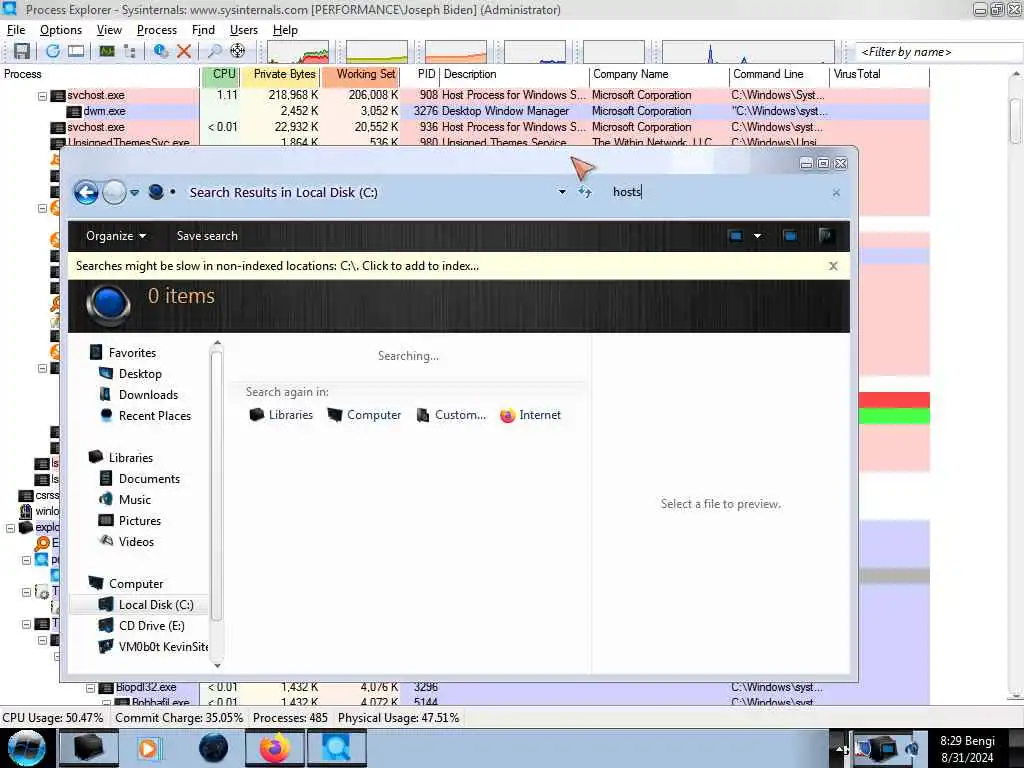
Task: Click the refresh icon beside address bar
Action: tap(585, 192)
